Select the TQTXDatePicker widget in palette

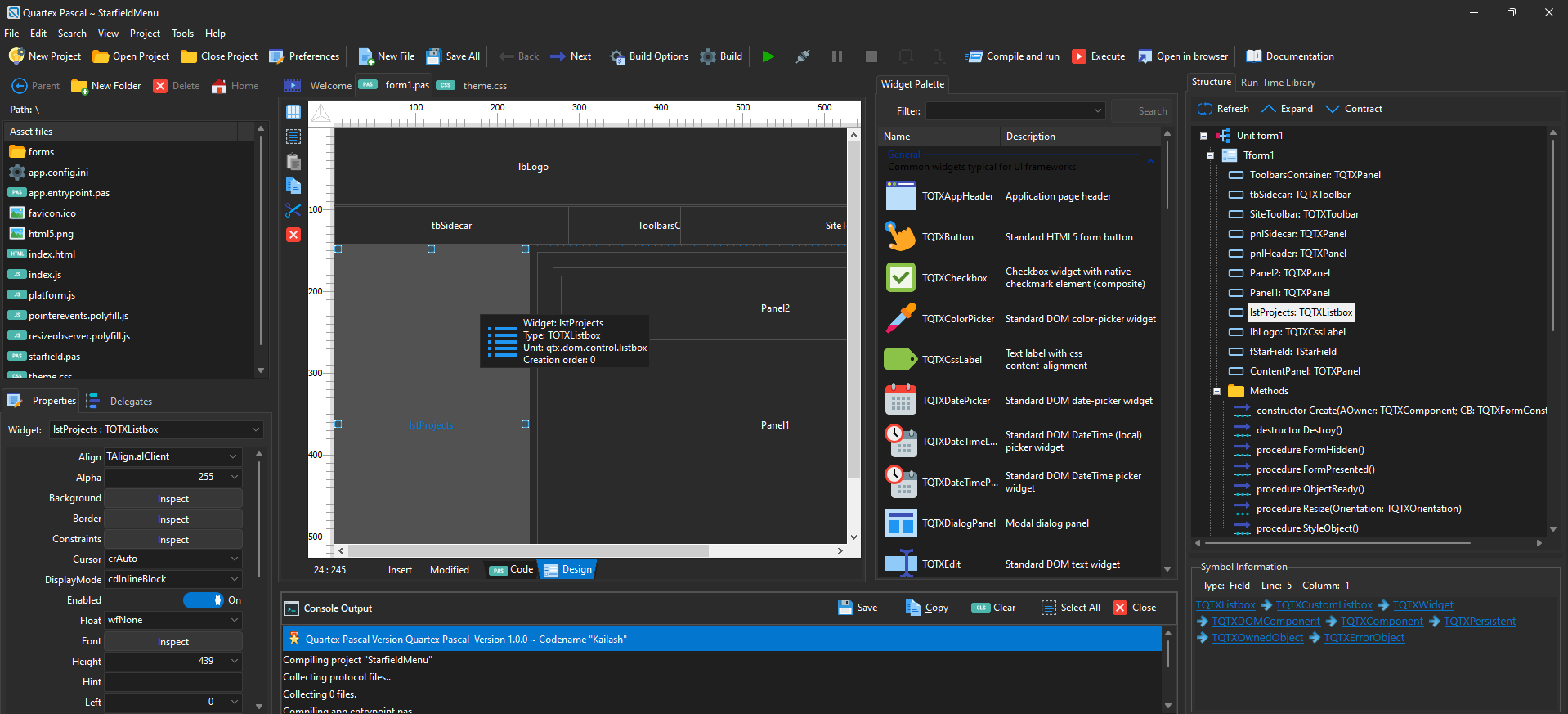(956, 401)
